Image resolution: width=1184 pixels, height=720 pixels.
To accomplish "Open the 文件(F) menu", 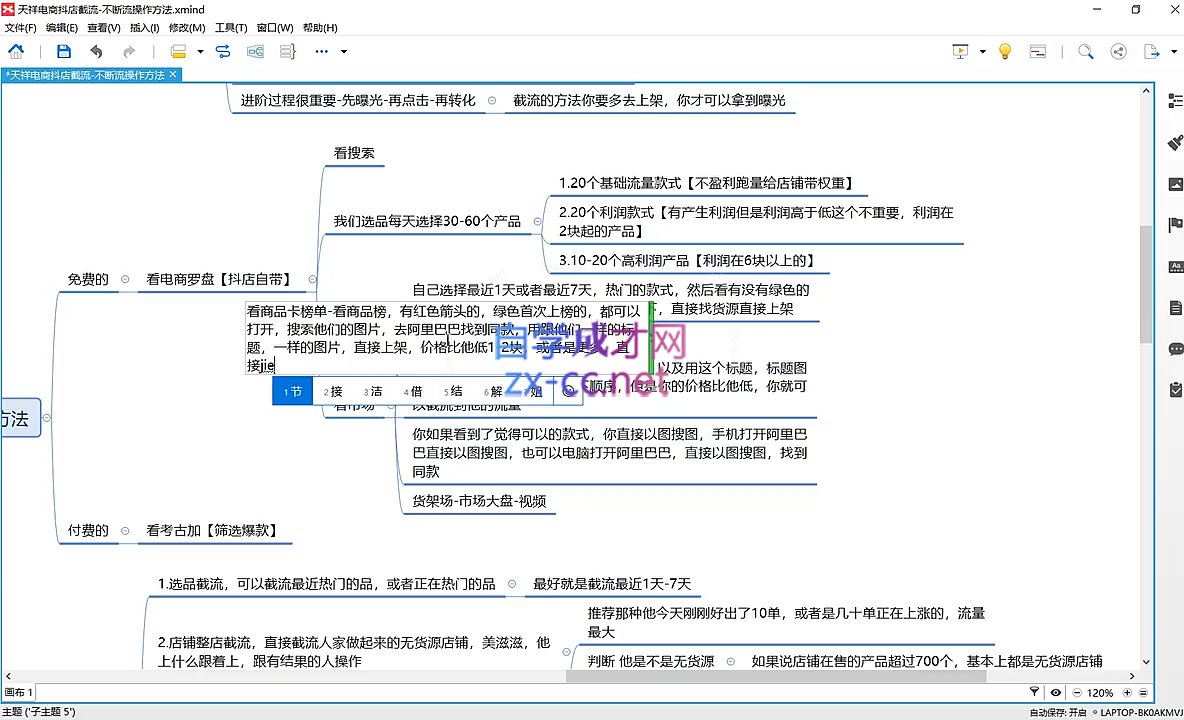I will (x=20, y=28).
